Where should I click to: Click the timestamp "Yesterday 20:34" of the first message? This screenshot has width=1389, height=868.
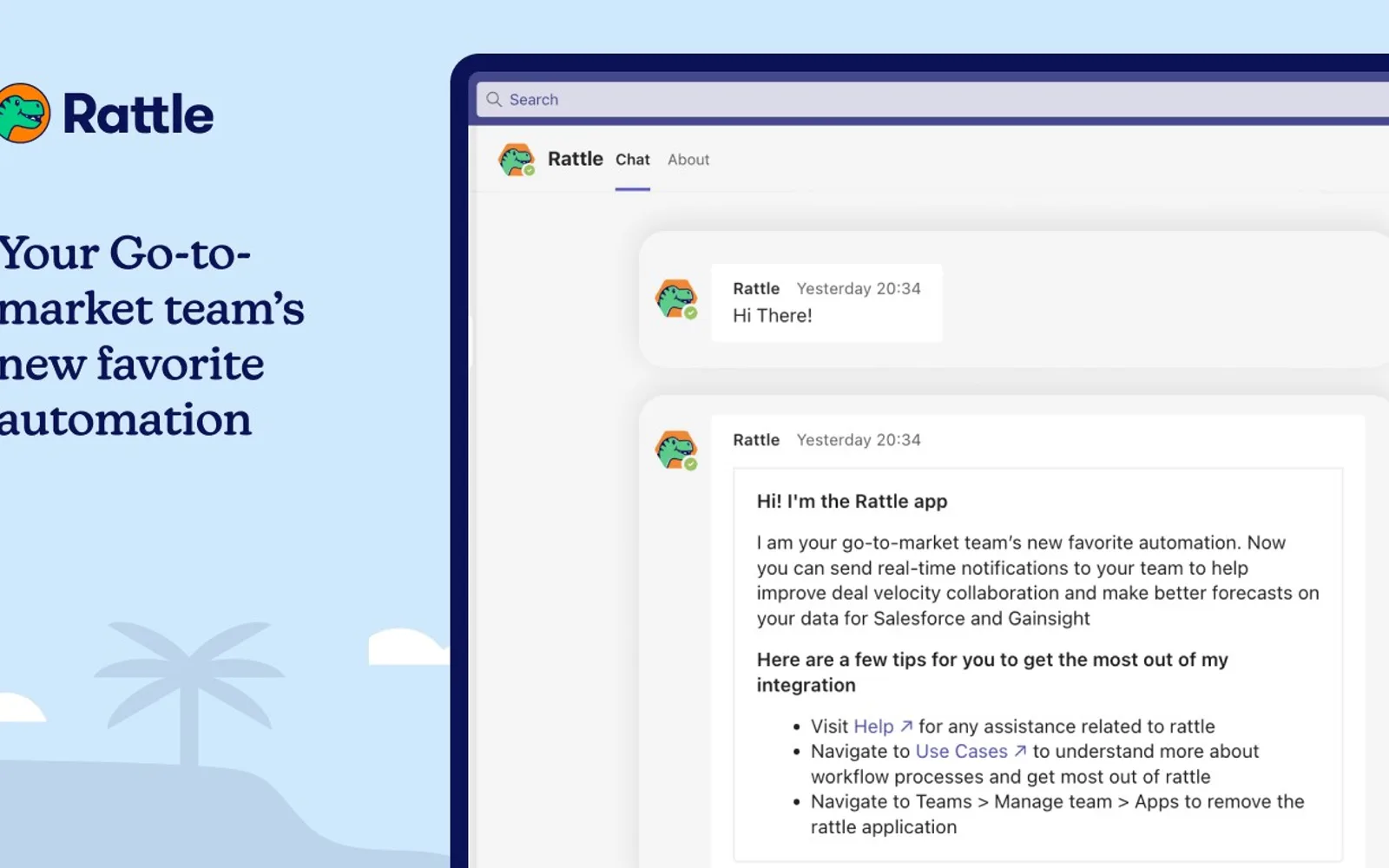(859, 289)
